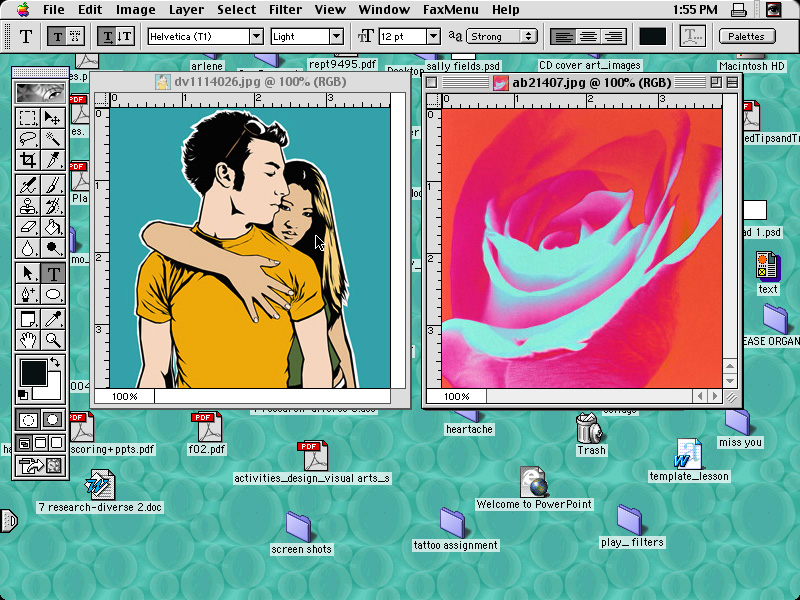Select the Crop tool
Image resolution: width=800 pixels, height=600 pixels.
[28, 160]
